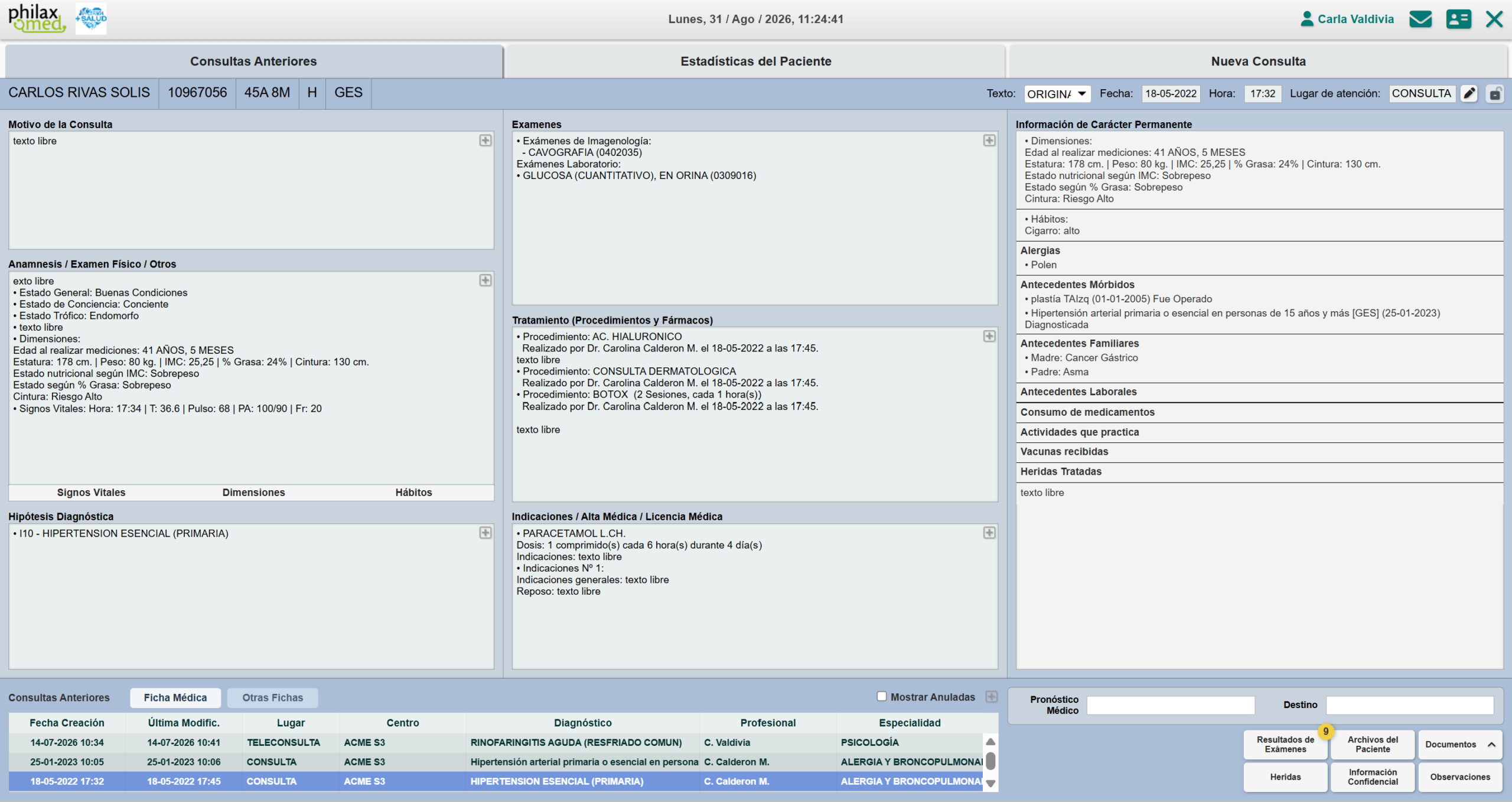Expand Indicaciones section with plus icon
This screenshot has width=1512, height=802.
tap(989, 533)
